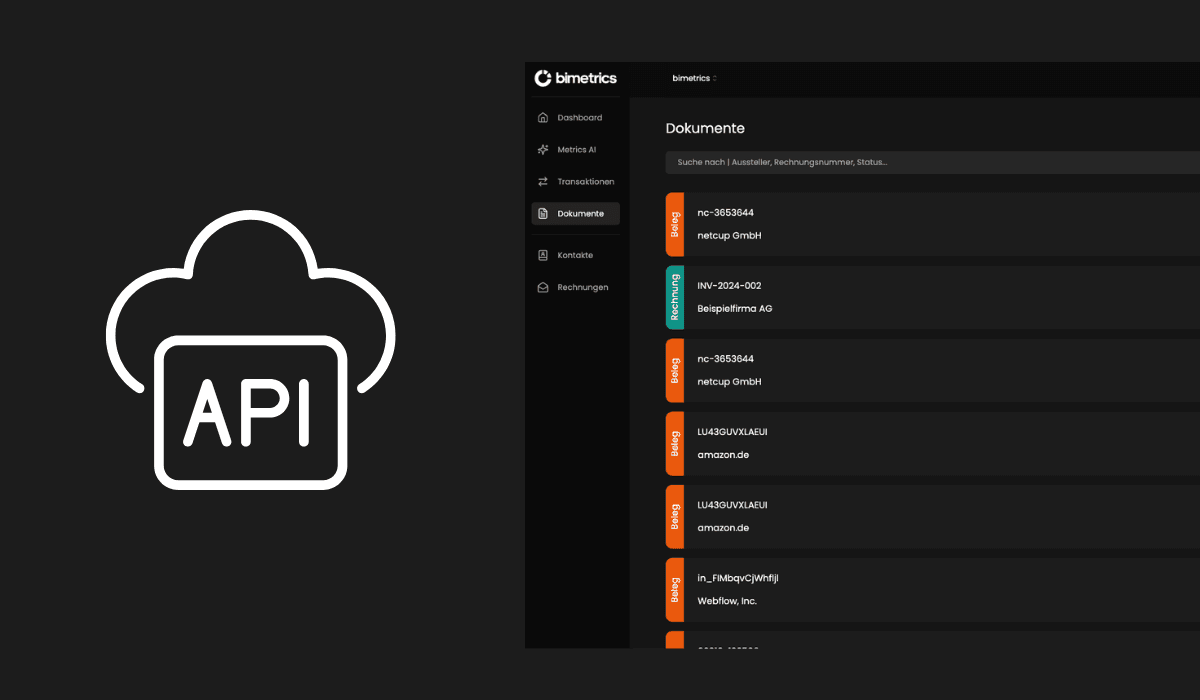Viewport: 1200px width, 700px height.
Task: Click the Rechnungen envelope icon
Action: click(x=543, y=288)
